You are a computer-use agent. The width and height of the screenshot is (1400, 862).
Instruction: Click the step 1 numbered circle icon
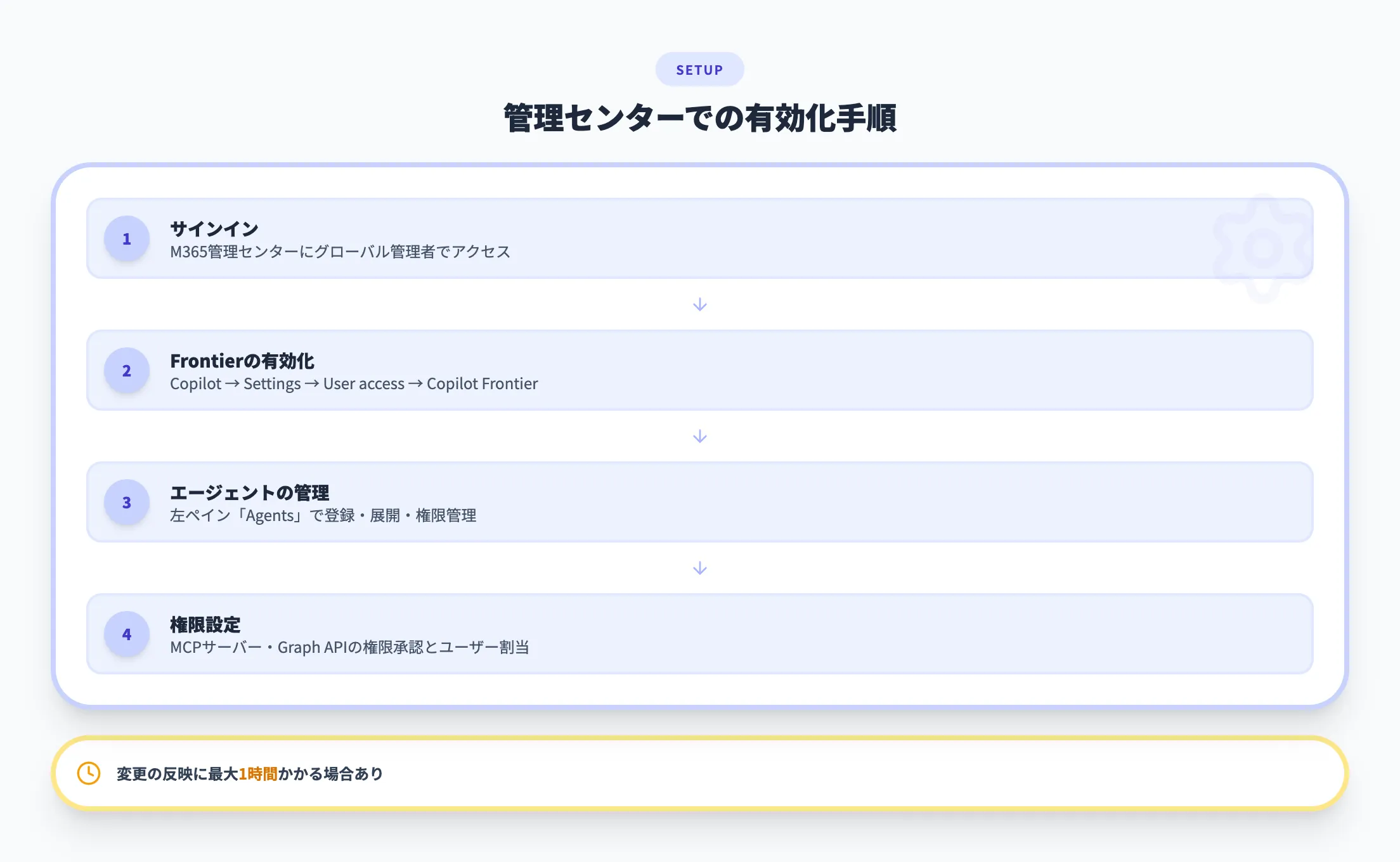[x=126, y=239]
